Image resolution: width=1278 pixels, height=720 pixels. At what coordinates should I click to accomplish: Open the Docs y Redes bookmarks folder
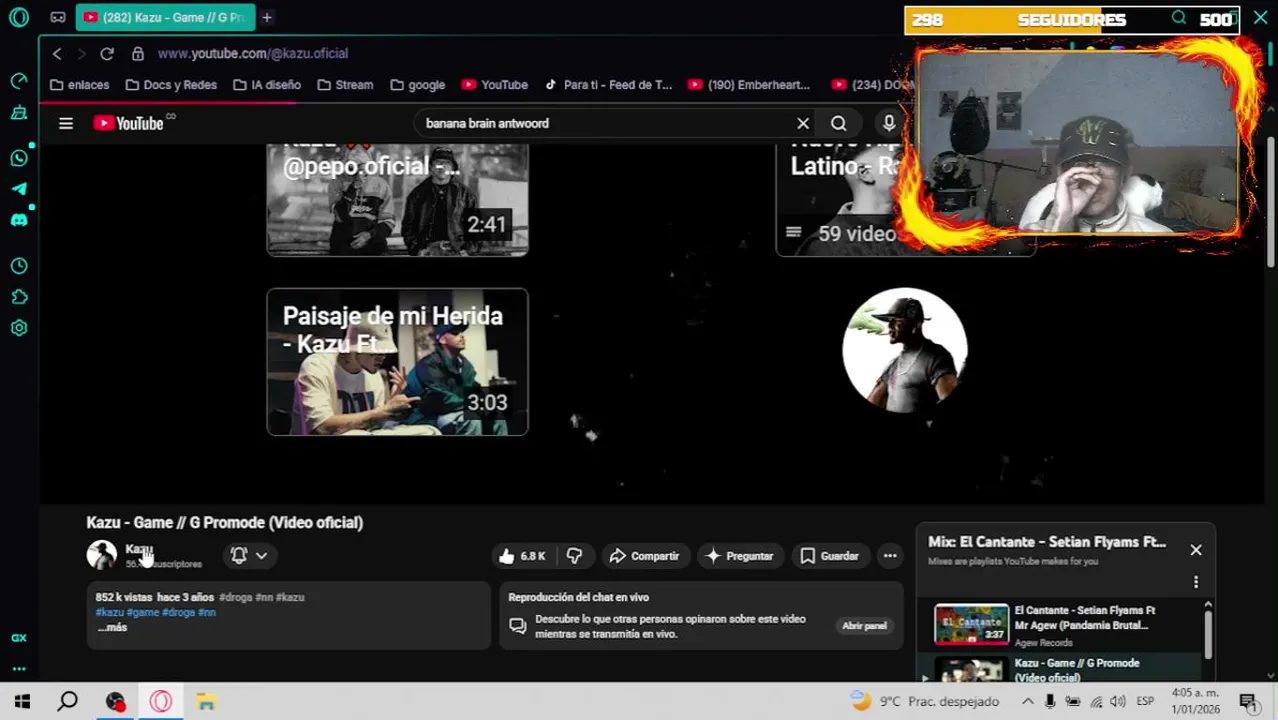click(x=171, y=85)
